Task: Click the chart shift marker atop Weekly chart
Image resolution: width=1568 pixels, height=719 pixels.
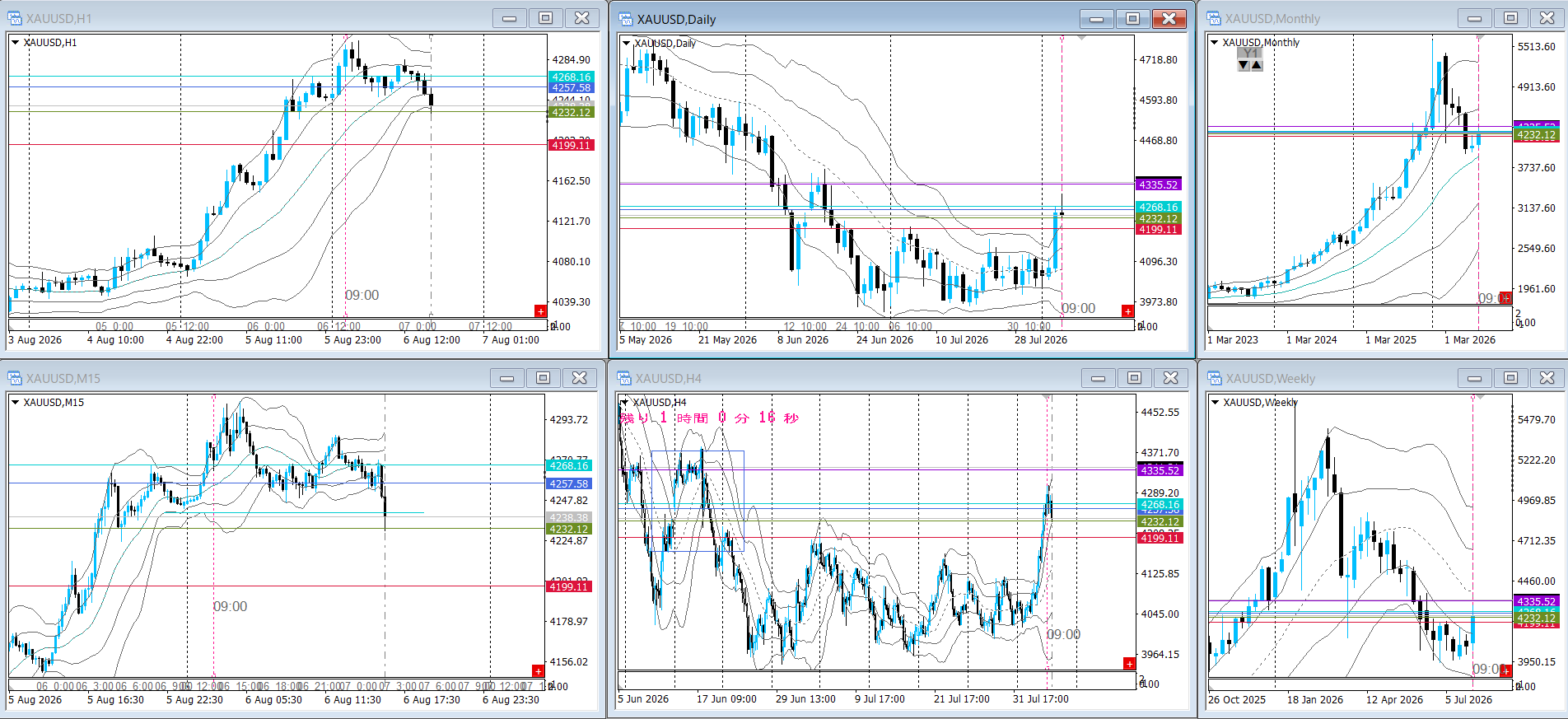Action: [1480, 398]
